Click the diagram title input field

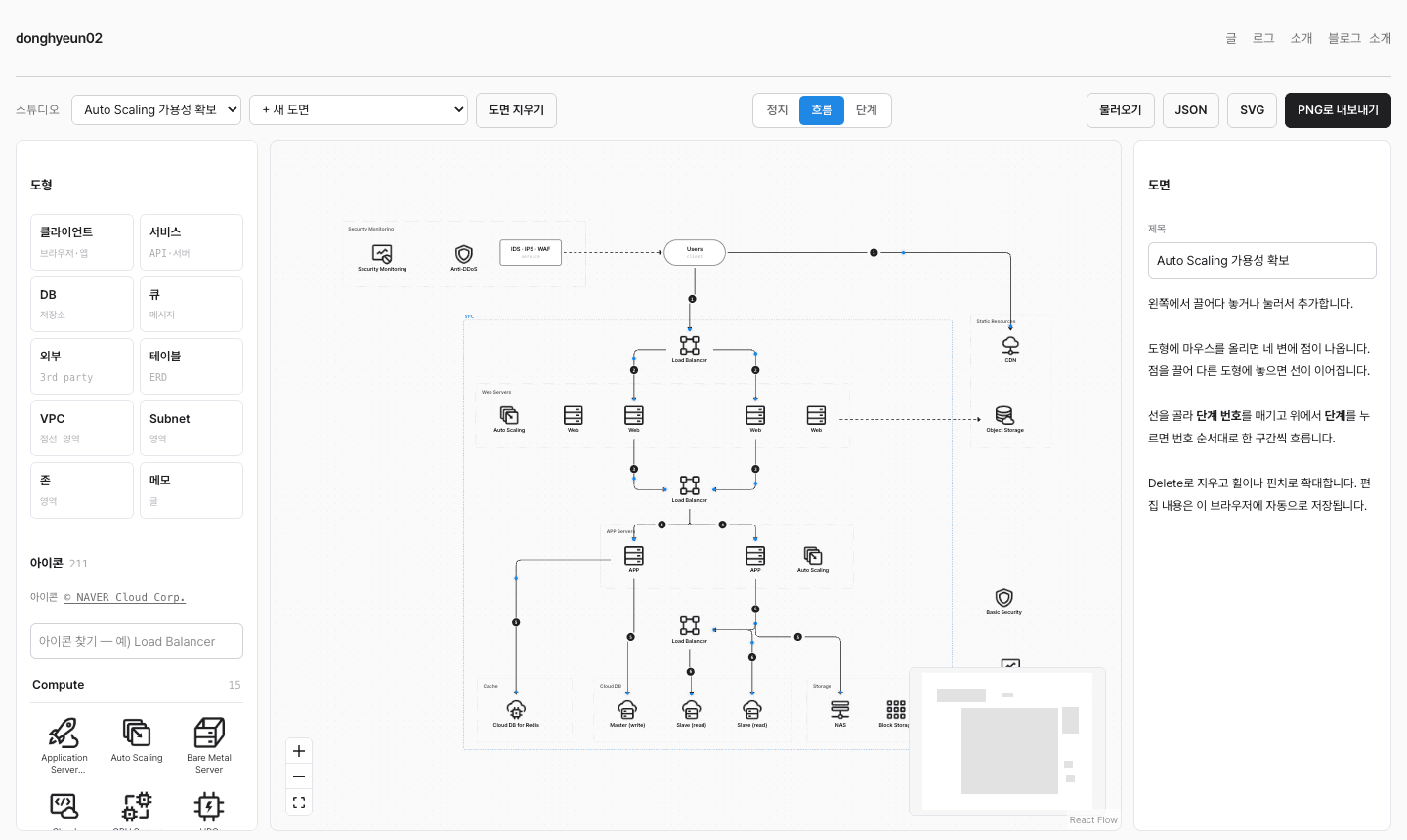pos(1262,261)
